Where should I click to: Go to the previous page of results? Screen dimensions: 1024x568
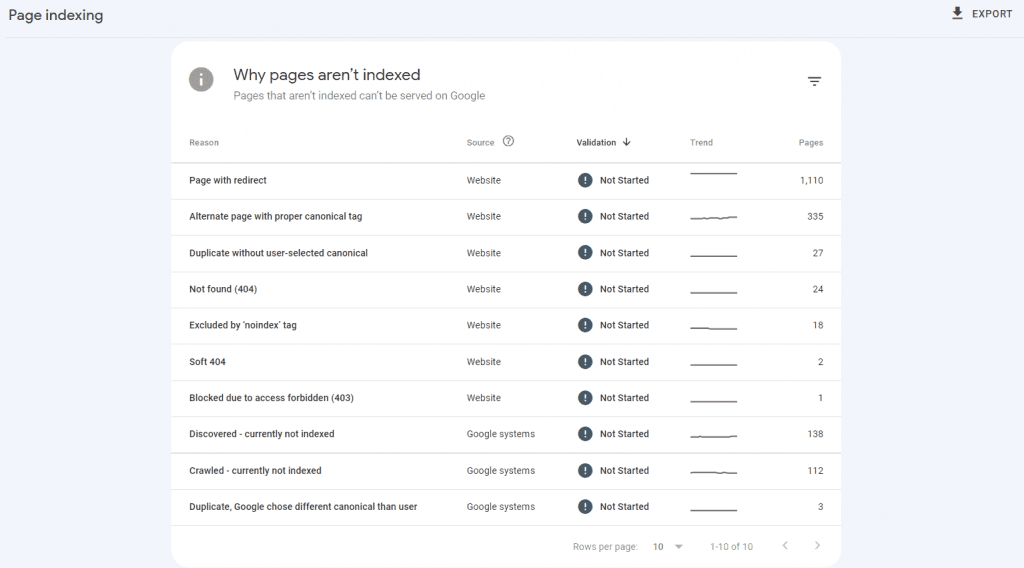click(x=785, y=546)
